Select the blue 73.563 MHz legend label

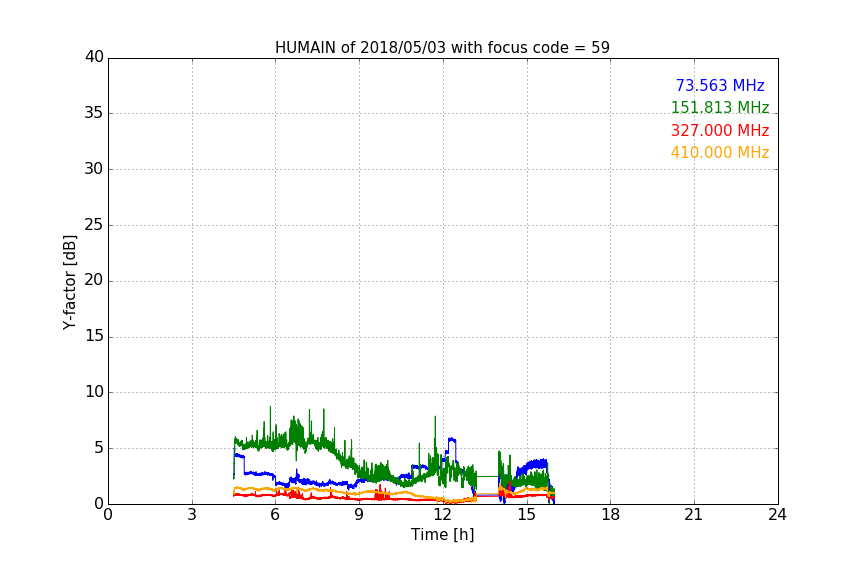tap(720, 85)
